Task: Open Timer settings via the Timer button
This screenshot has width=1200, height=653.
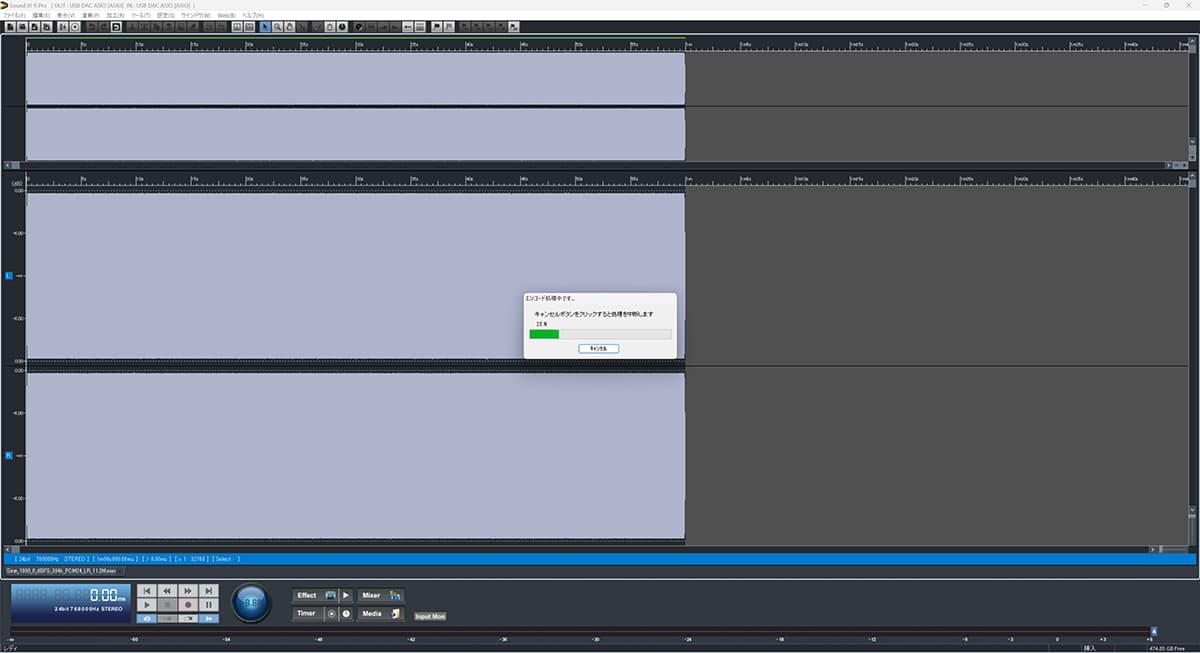Action: pos(306,613)
